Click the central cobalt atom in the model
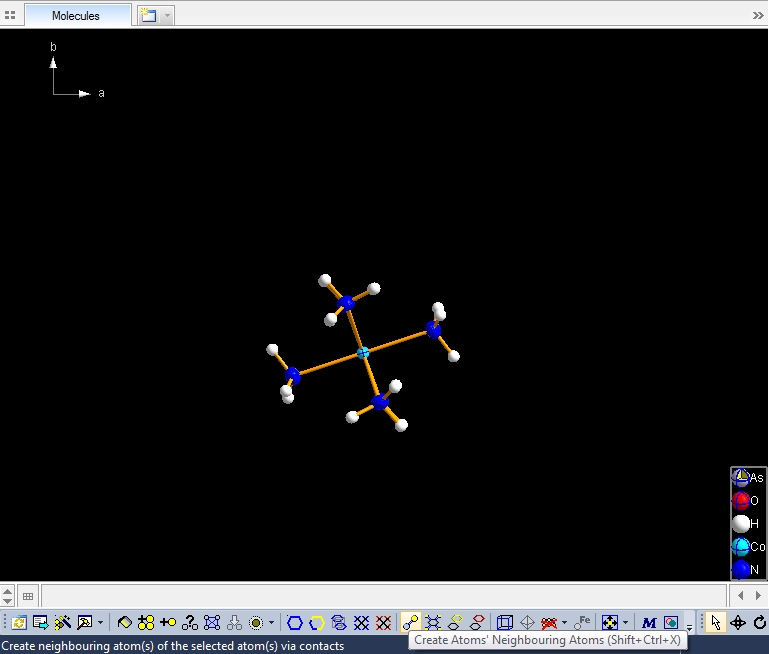 coord(363,352)
